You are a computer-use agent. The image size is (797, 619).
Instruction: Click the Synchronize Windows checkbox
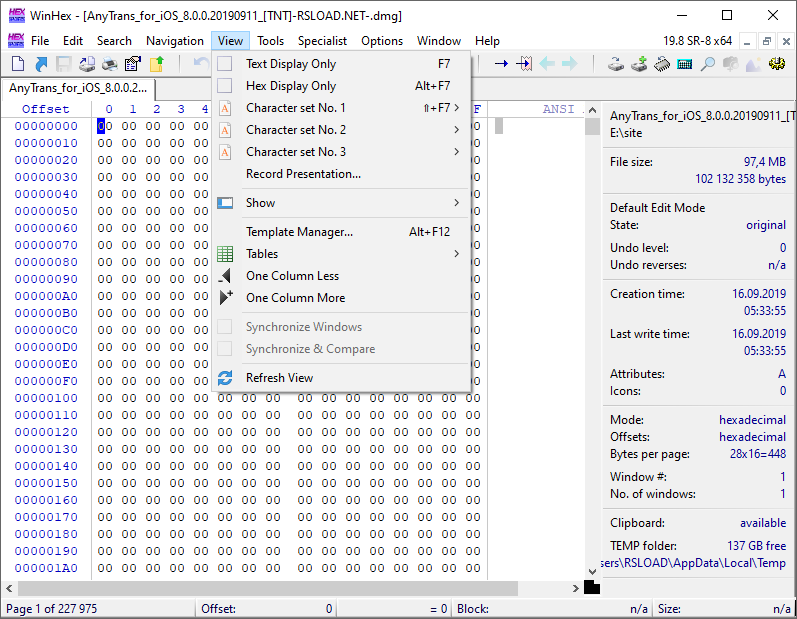pyautogui.click(x=225, y=326)
